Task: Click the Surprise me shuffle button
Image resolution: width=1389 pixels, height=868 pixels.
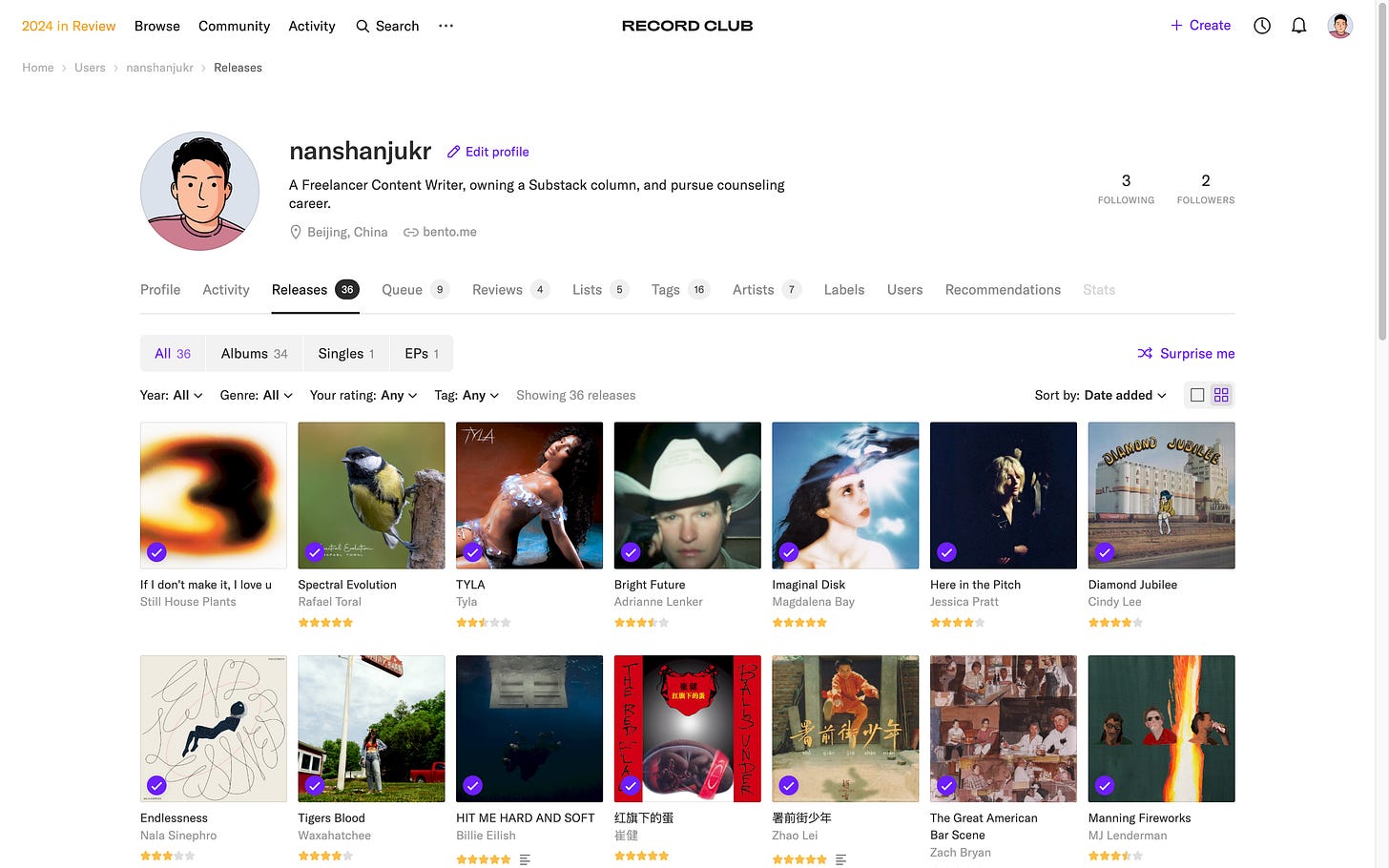Action: pos(1186,354)
